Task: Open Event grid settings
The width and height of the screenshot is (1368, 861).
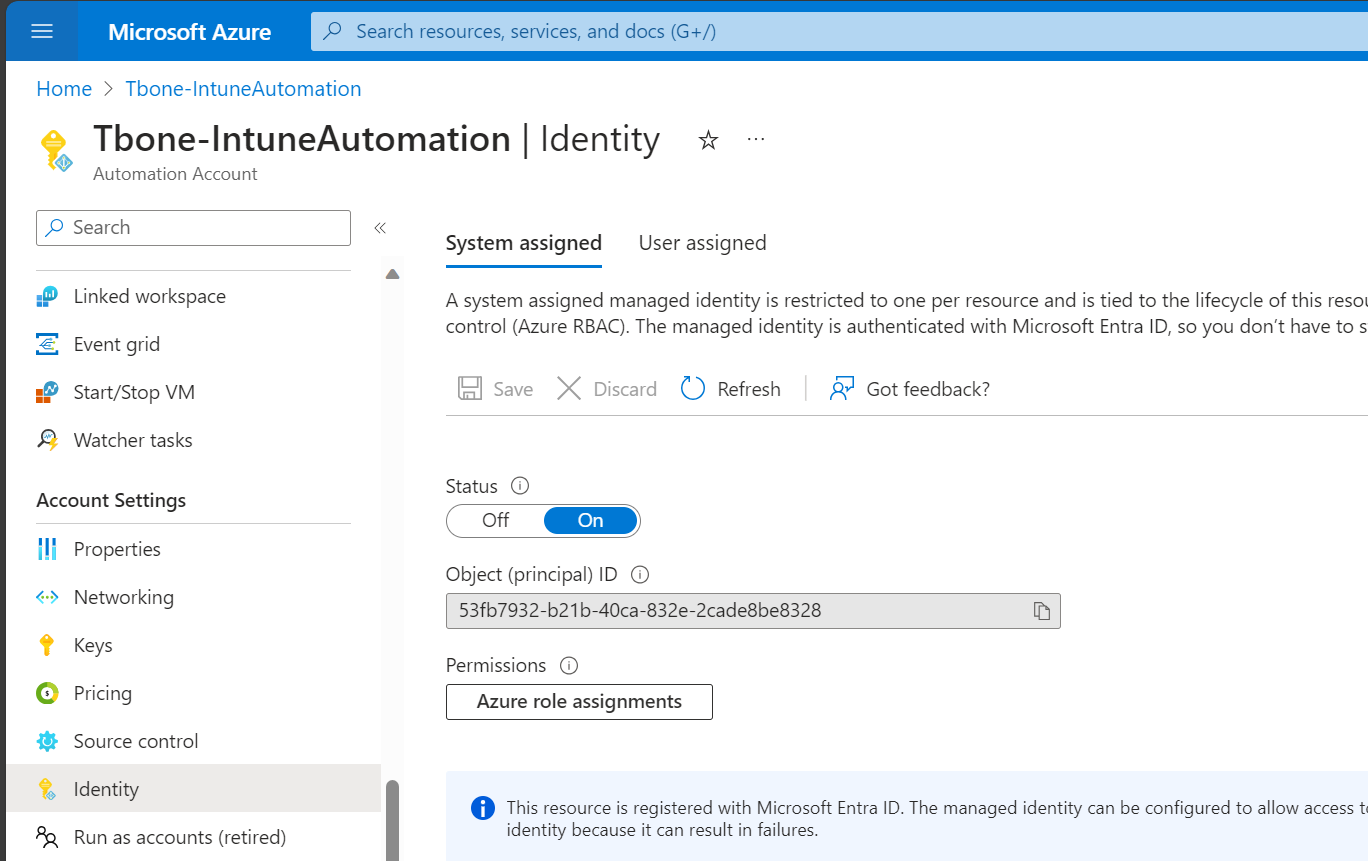Action: pyautogui.click(x=117, y=343)
